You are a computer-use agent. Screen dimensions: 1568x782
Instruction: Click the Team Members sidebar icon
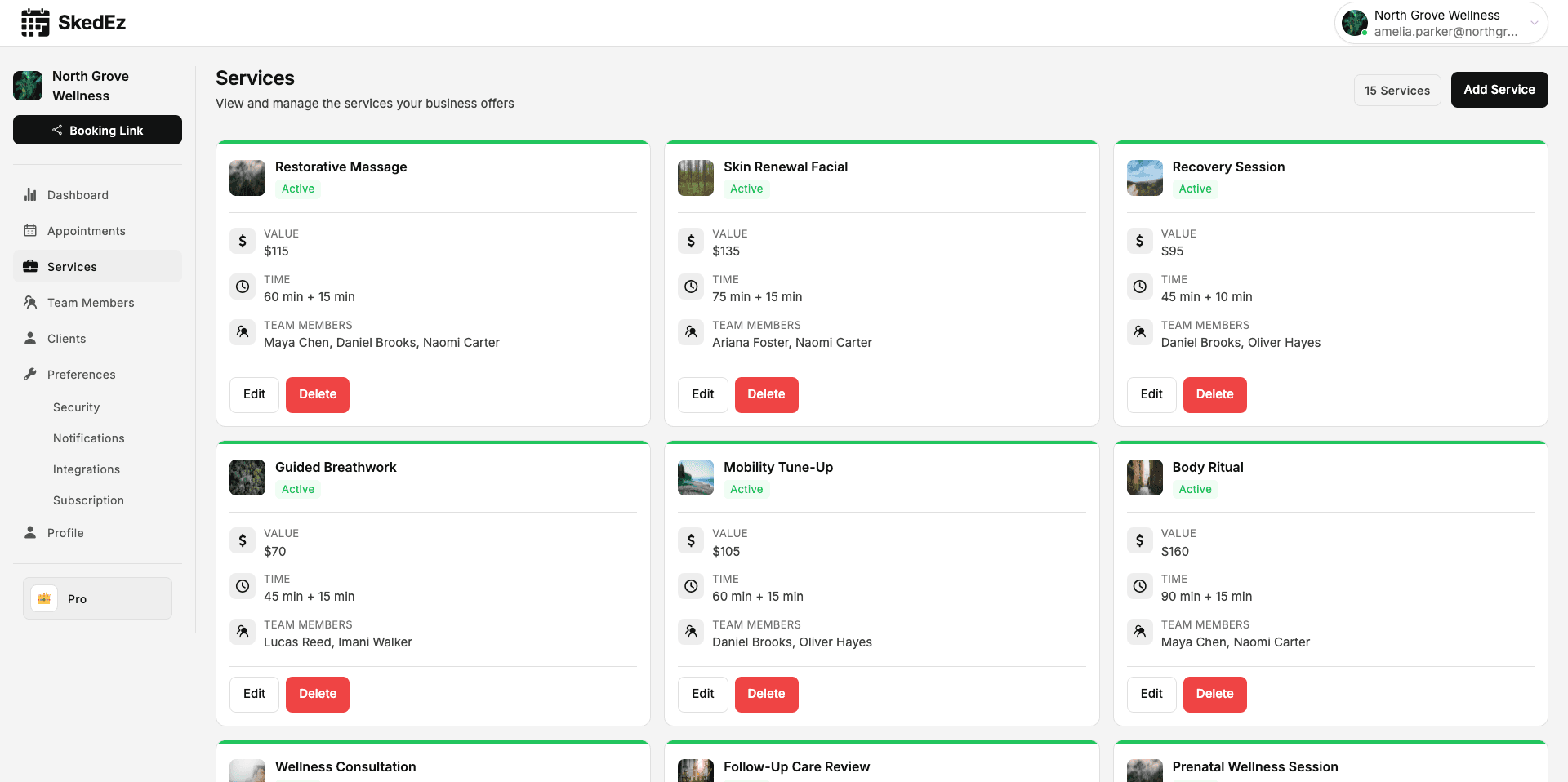30,302
